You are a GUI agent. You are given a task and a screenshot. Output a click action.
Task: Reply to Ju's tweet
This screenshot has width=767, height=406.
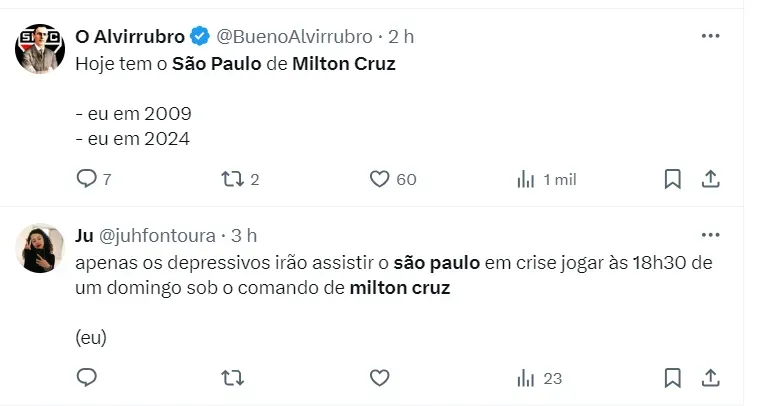[87, 378]
